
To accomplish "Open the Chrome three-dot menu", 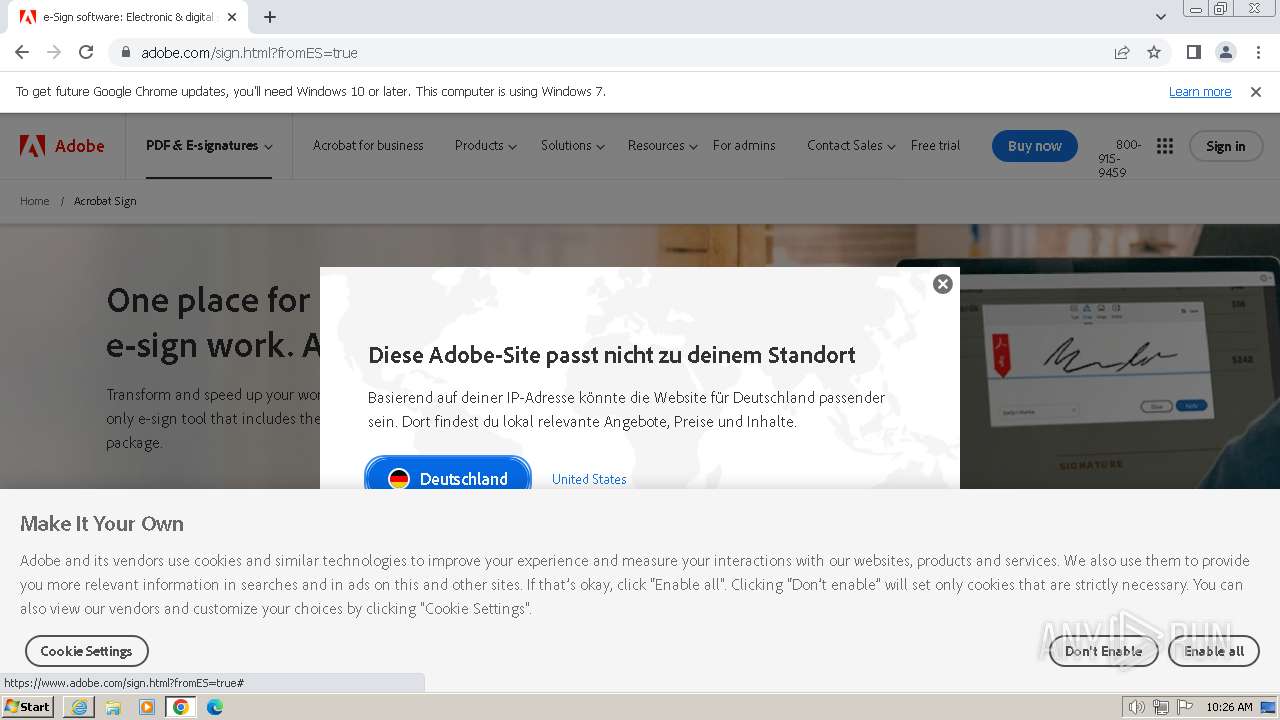I will 1257,52.
